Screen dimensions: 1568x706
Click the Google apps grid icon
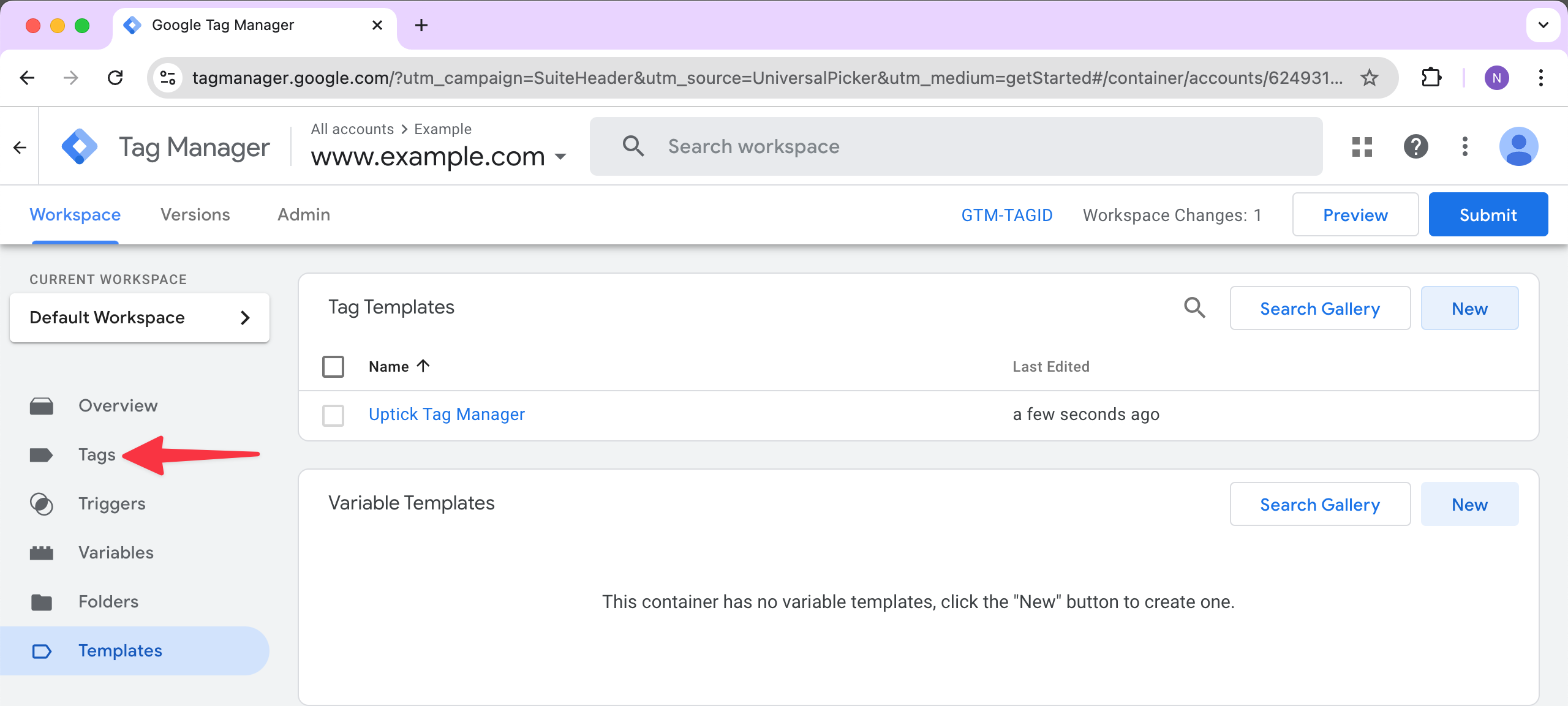(x=1362, y=147)
